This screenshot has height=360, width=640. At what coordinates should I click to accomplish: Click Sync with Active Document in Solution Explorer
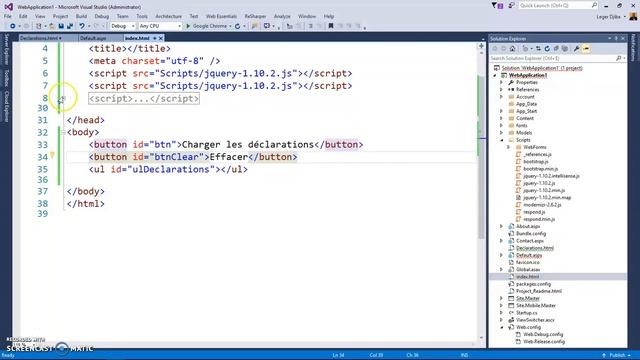pyautogui.click(x=538, y=49)
